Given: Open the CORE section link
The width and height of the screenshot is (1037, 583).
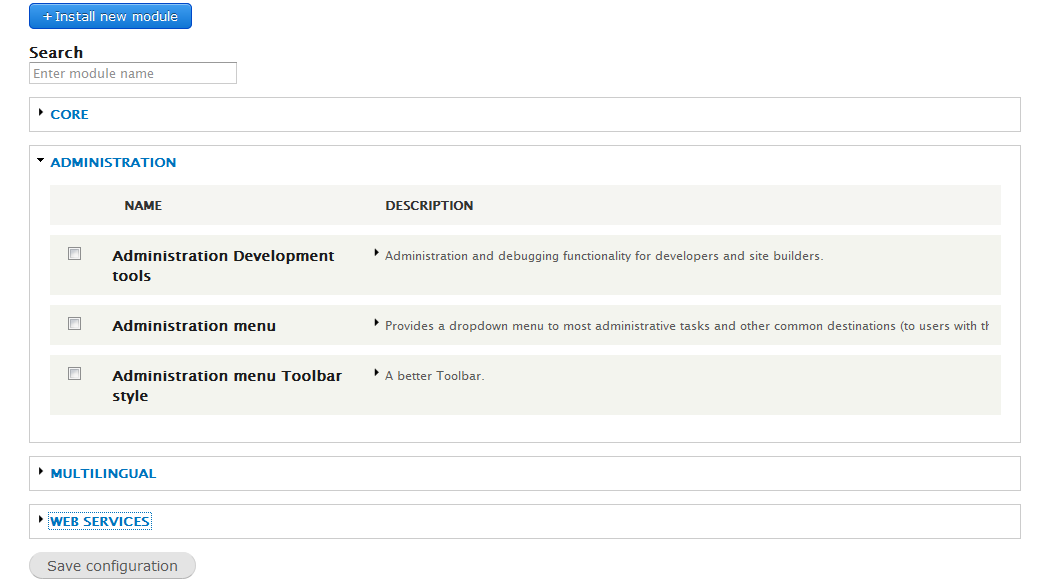Looking at the screenshot, I should tap(69, 115).
